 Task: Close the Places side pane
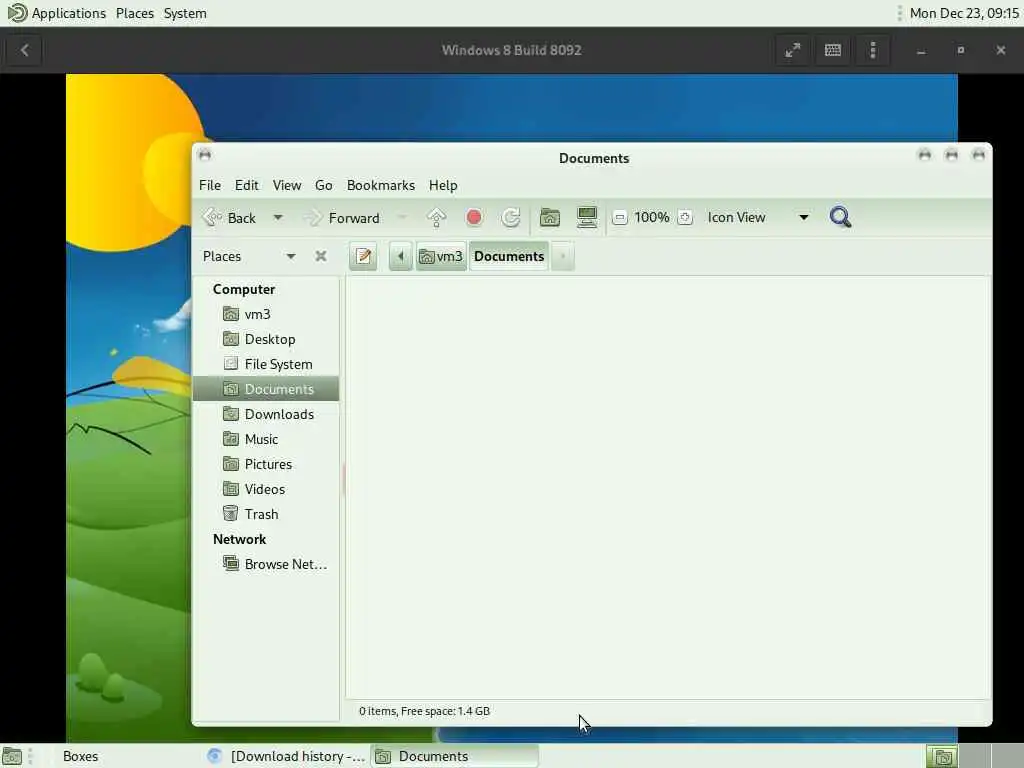tap(321, 256)
